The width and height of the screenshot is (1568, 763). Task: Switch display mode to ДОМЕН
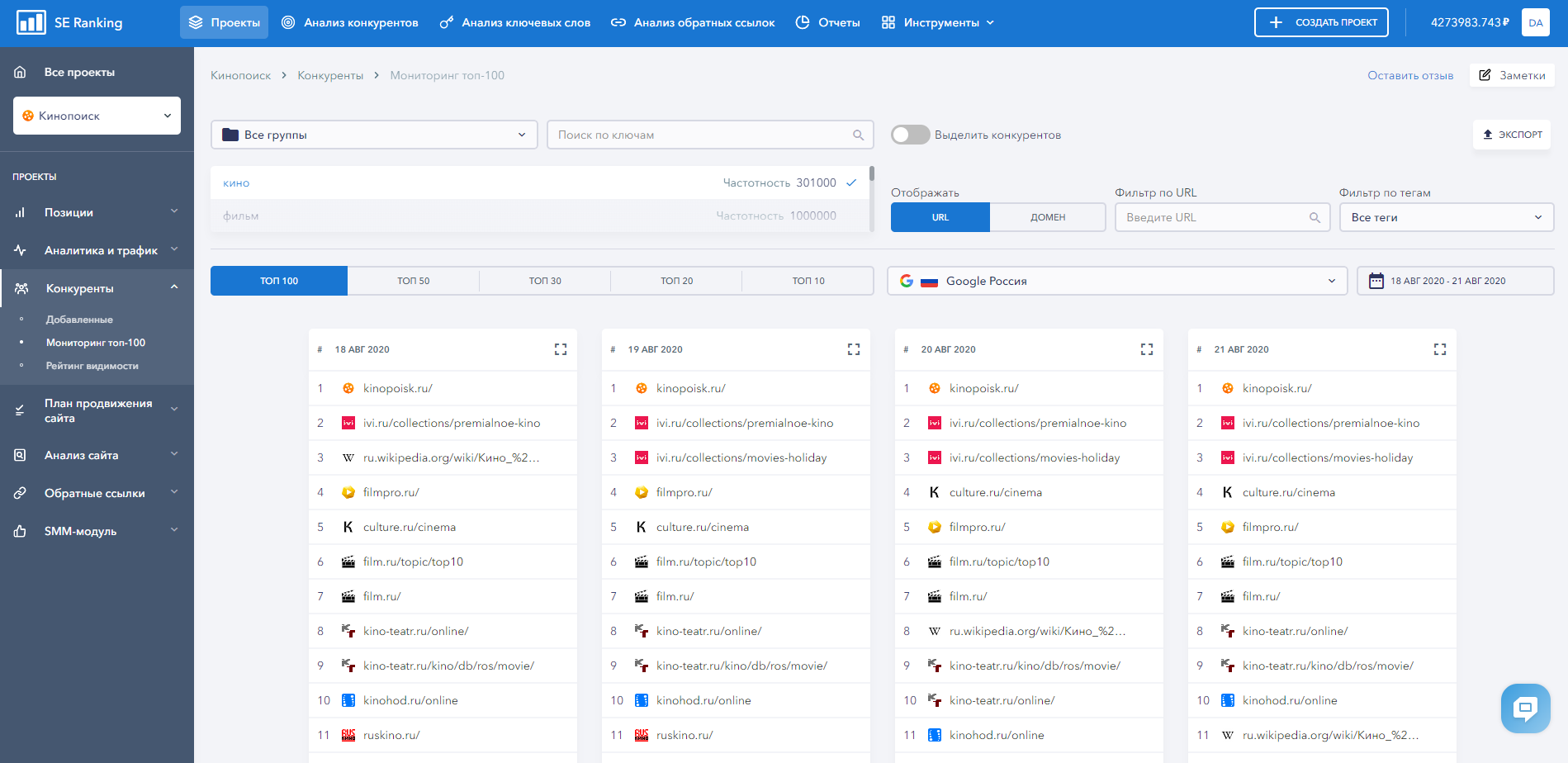(x=1048, y=217)
